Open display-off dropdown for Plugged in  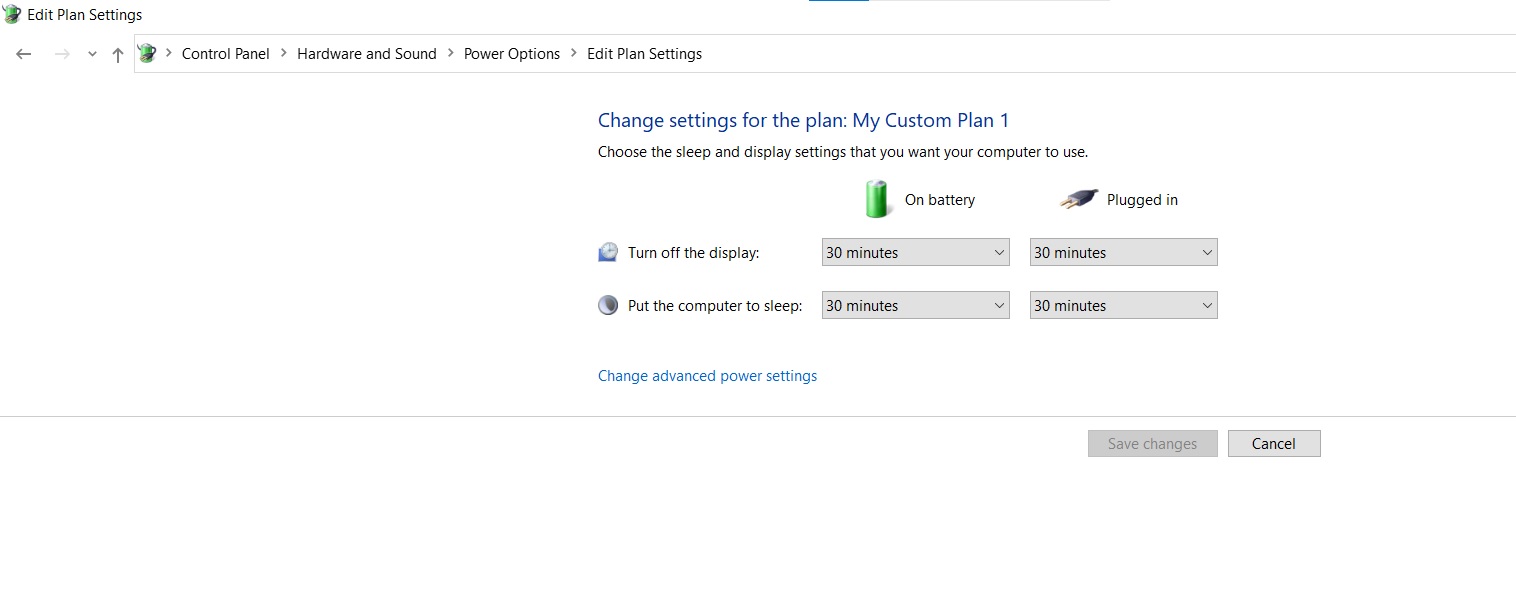pos(1123,253)
